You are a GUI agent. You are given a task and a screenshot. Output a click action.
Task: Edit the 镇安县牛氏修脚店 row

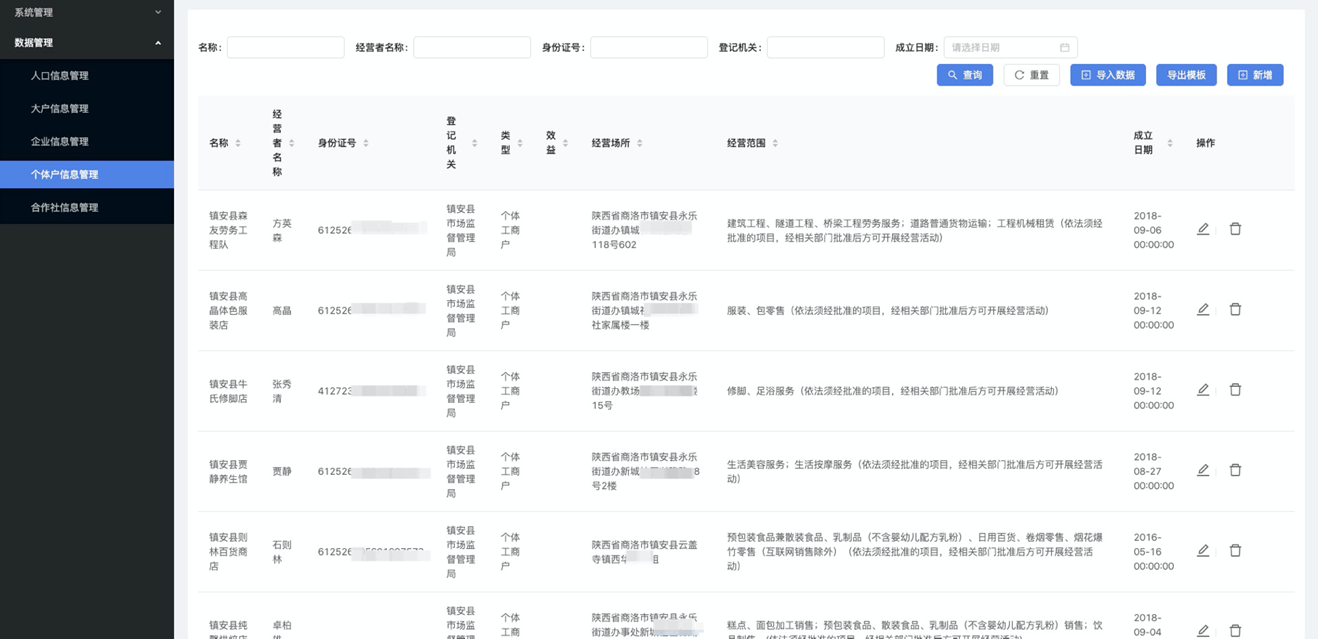coord(1203,390)
